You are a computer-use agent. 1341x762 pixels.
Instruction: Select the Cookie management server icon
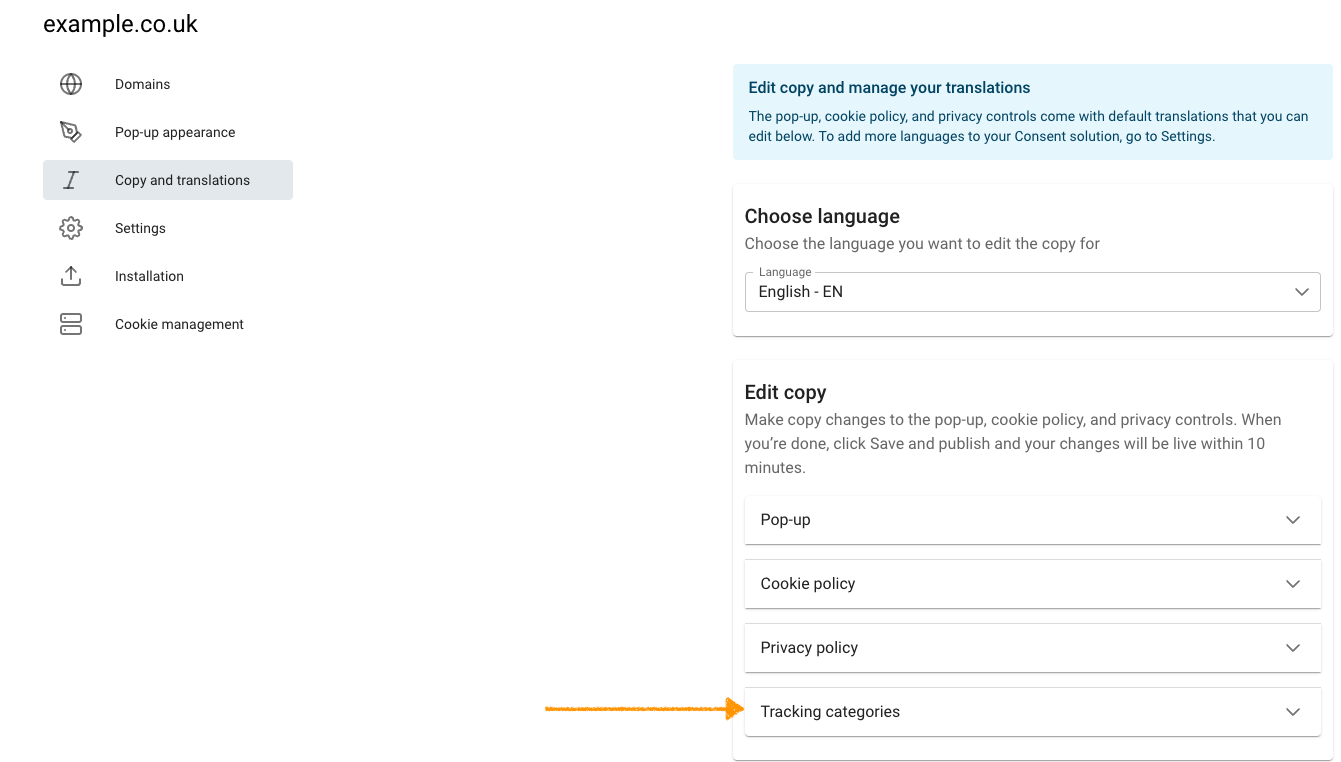pyautogui.click(x=70, y=323)
